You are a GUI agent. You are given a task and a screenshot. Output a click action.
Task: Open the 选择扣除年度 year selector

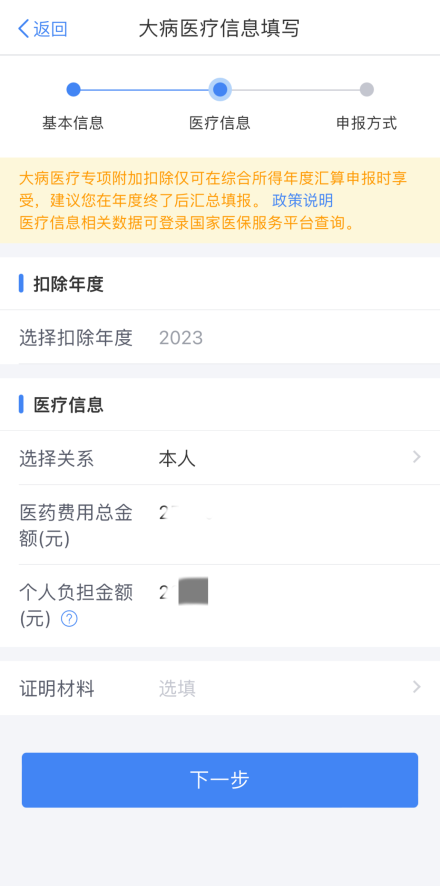(220, 337)
